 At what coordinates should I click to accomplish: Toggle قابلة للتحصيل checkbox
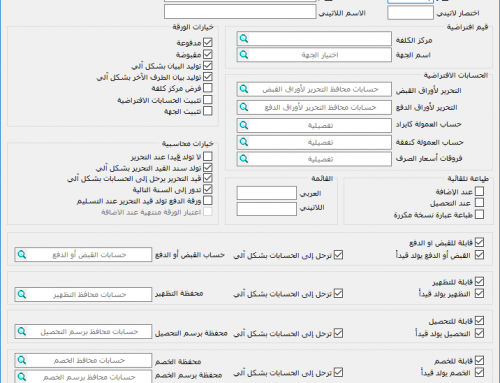tap(479, 321)
